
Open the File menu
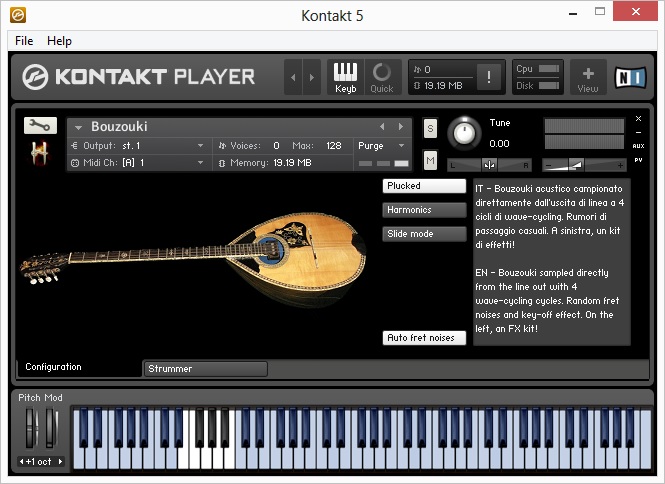pyautogui.click(x=24, y=41)
